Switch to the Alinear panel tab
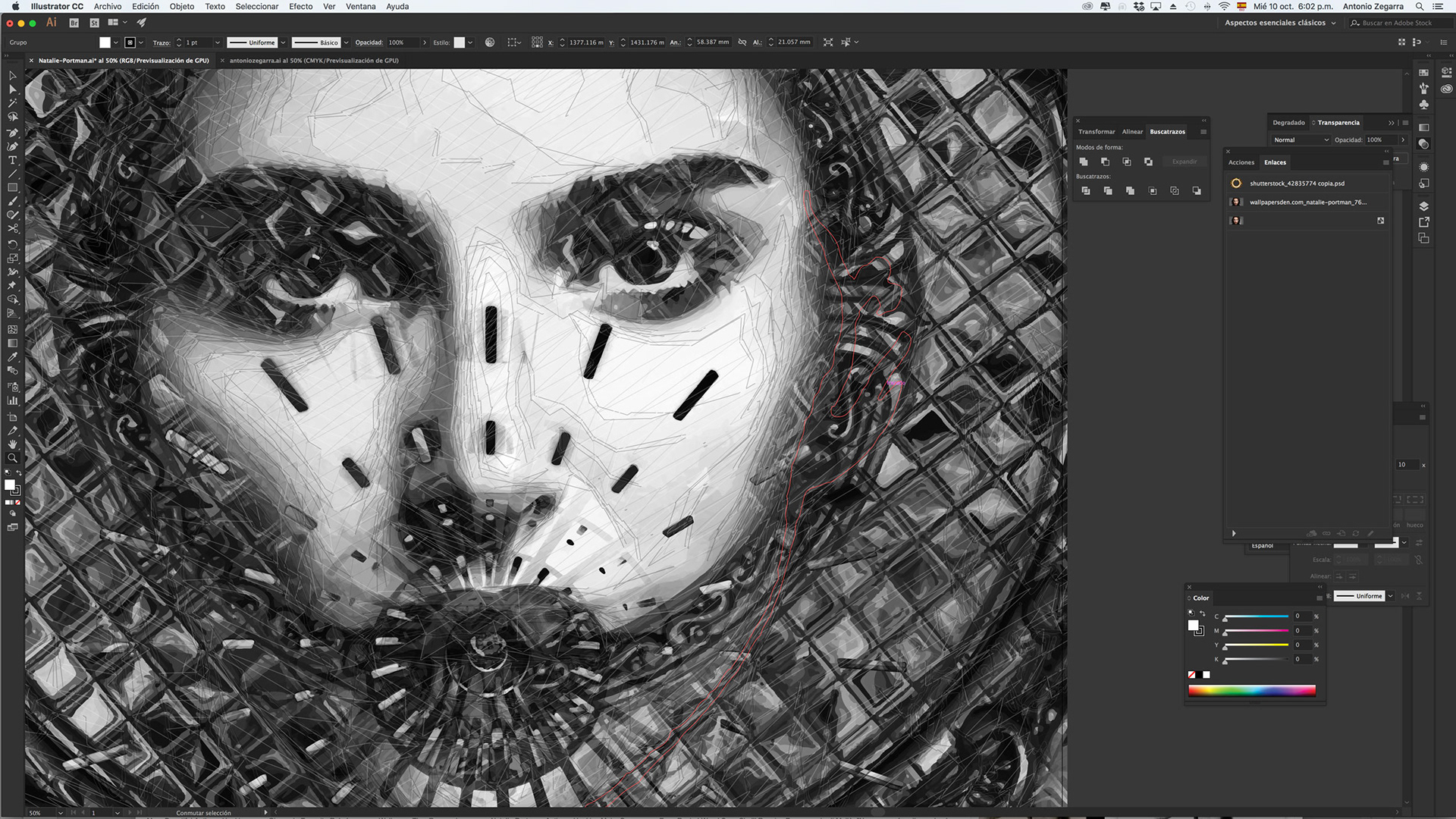The width and height of the screenshot is (1456, 819). coord(1132,132)
